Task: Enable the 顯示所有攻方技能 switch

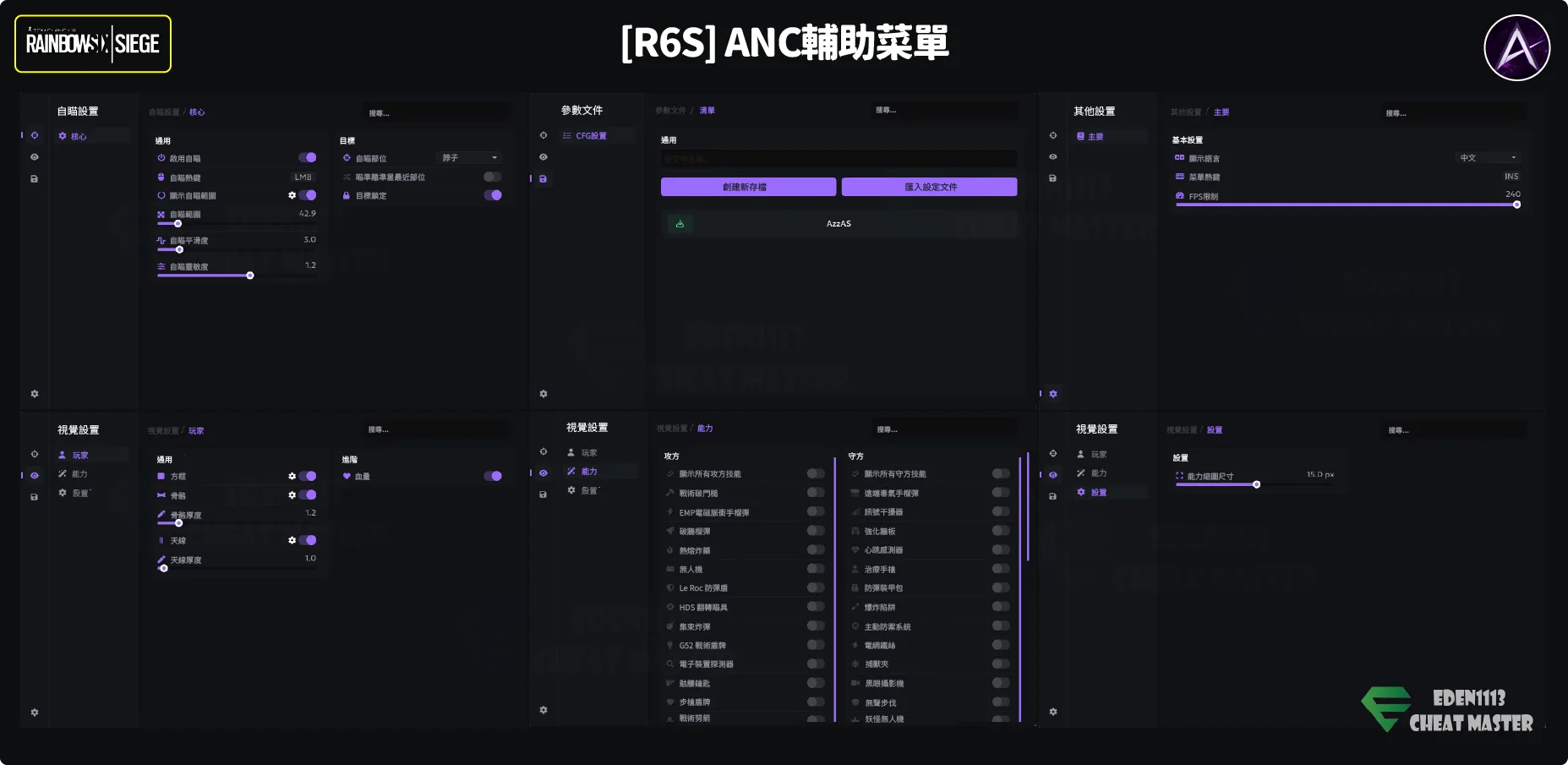Action: (816, 473)
